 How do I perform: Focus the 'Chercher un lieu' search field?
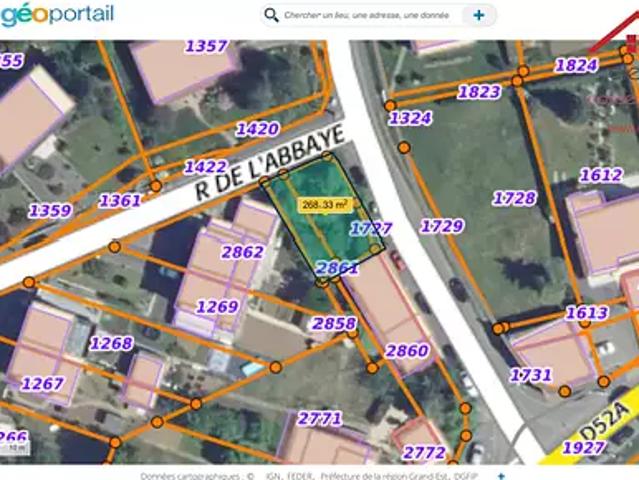tap(365, 15)
